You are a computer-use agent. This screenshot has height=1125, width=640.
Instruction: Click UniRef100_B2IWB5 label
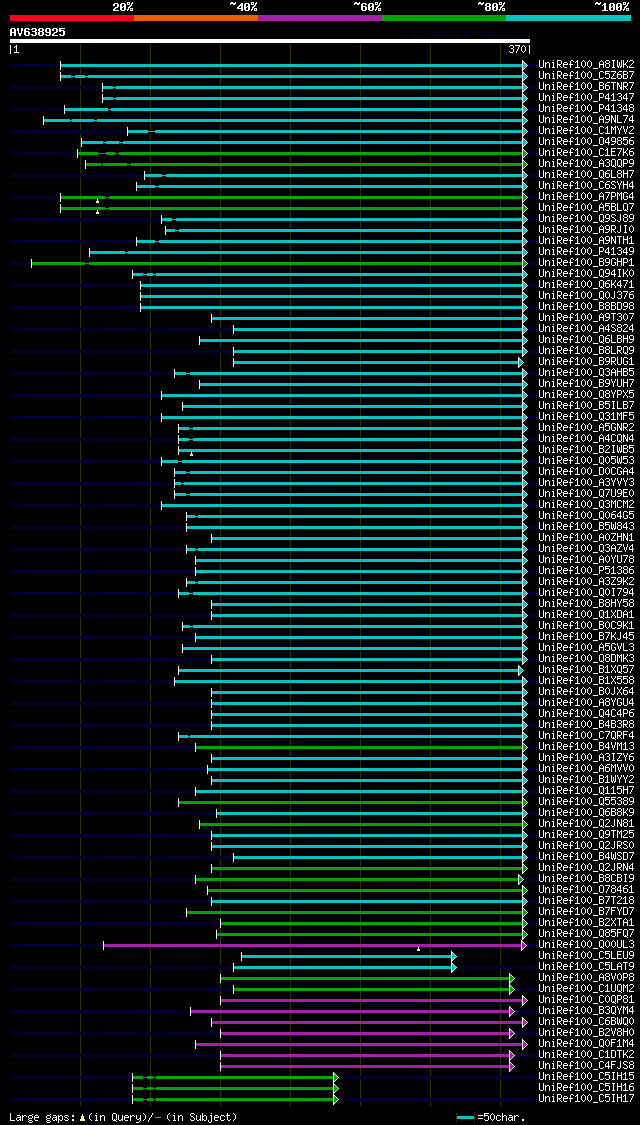click(586, 451)
